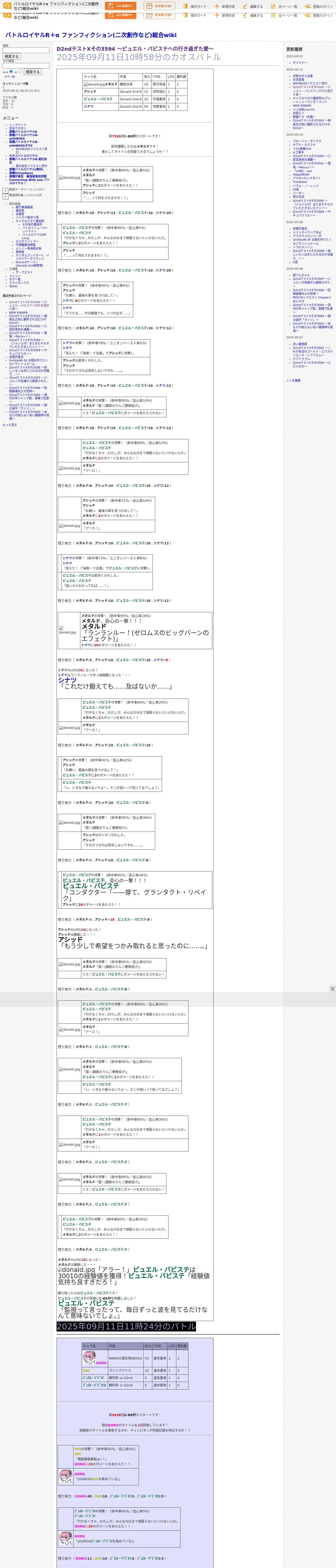
Task: Click the wiki logo icon in the topmost header
Action: (x=7, y=5)
